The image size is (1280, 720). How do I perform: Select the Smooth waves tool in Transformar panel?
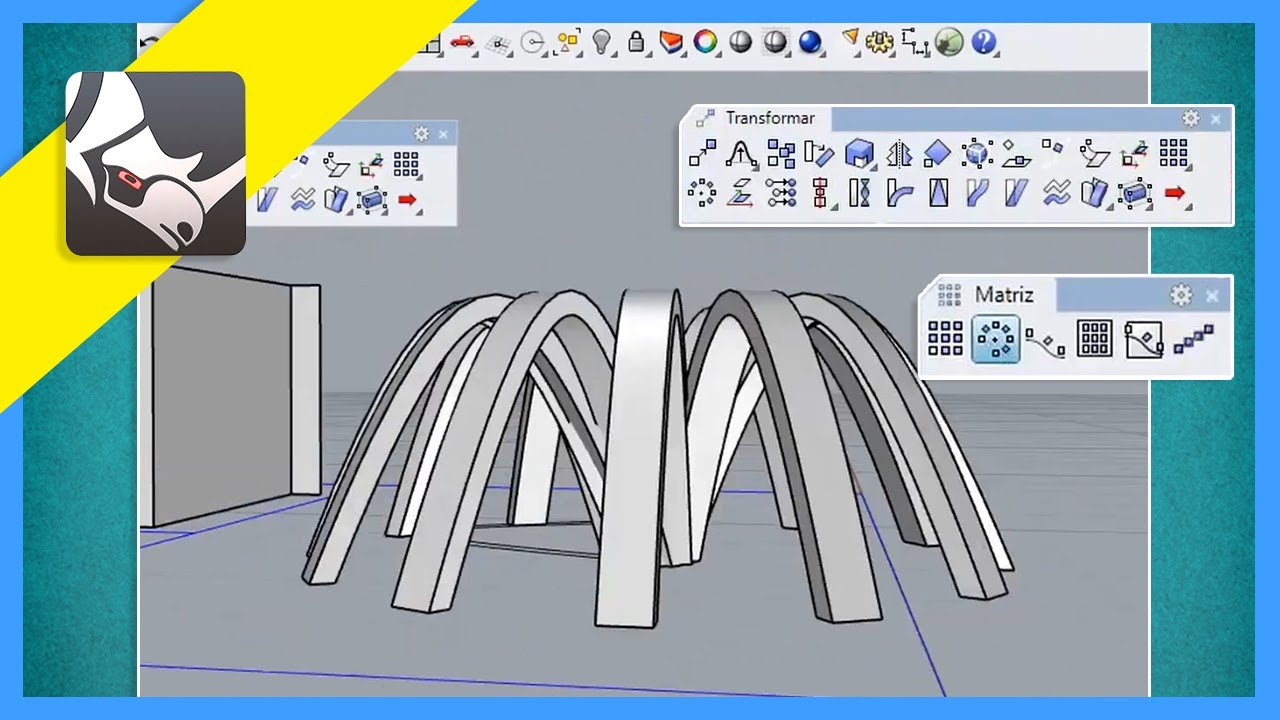[1056, 192]
